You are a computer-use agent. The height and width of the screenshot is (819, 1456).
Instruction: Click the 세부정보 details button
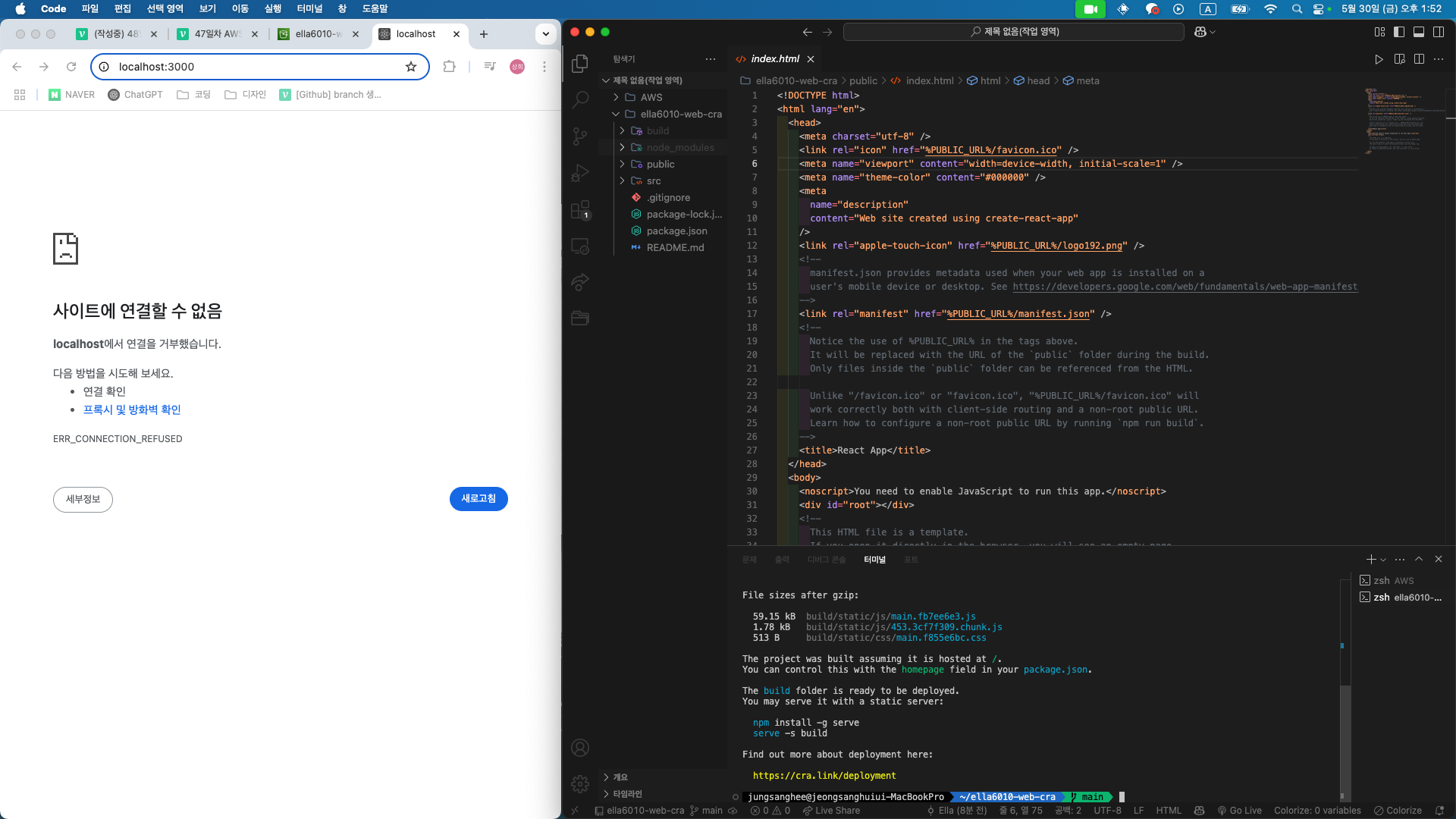[x=83, y=499]
